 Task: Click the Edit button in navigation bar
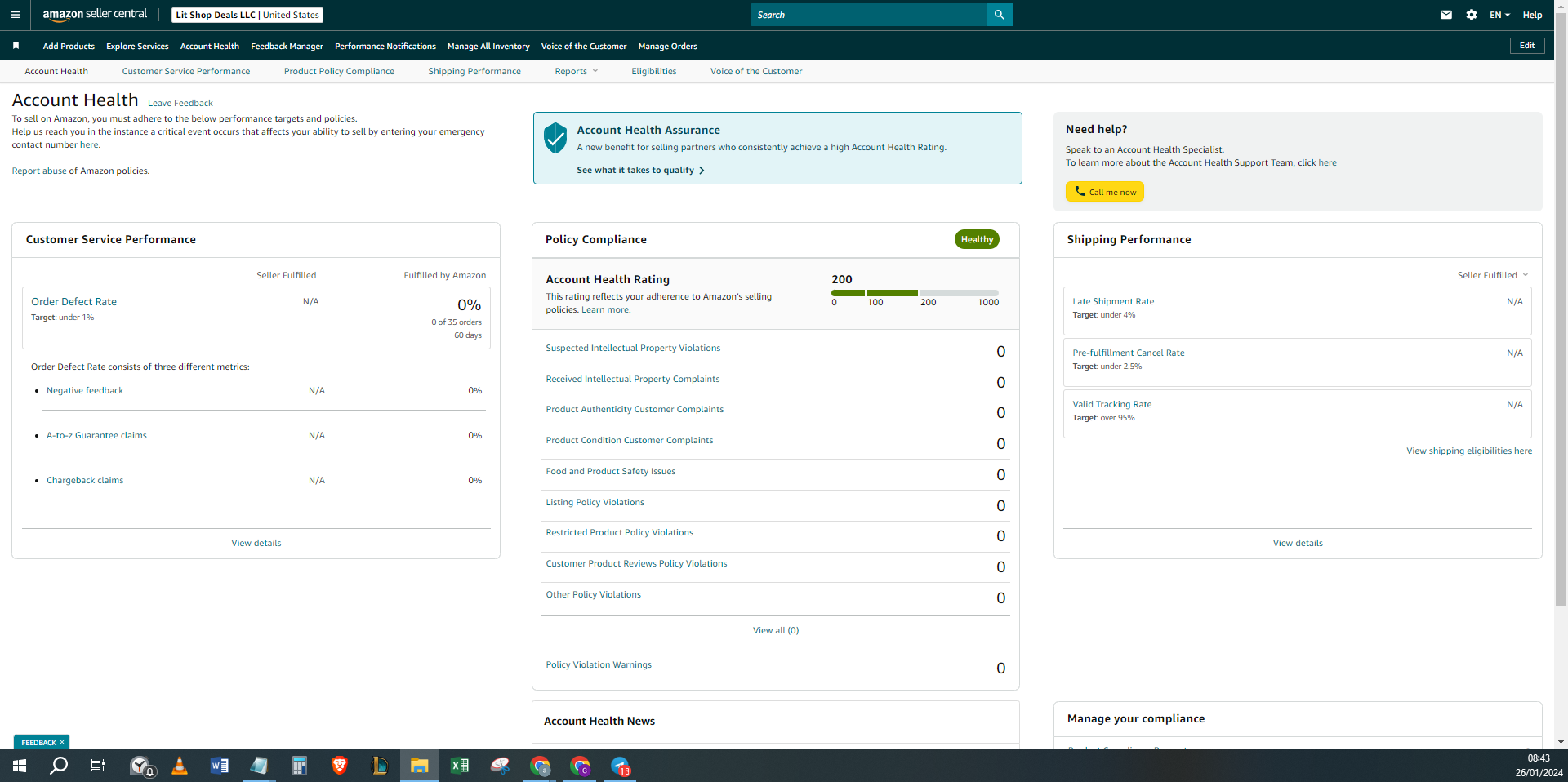coord(1527,46)
